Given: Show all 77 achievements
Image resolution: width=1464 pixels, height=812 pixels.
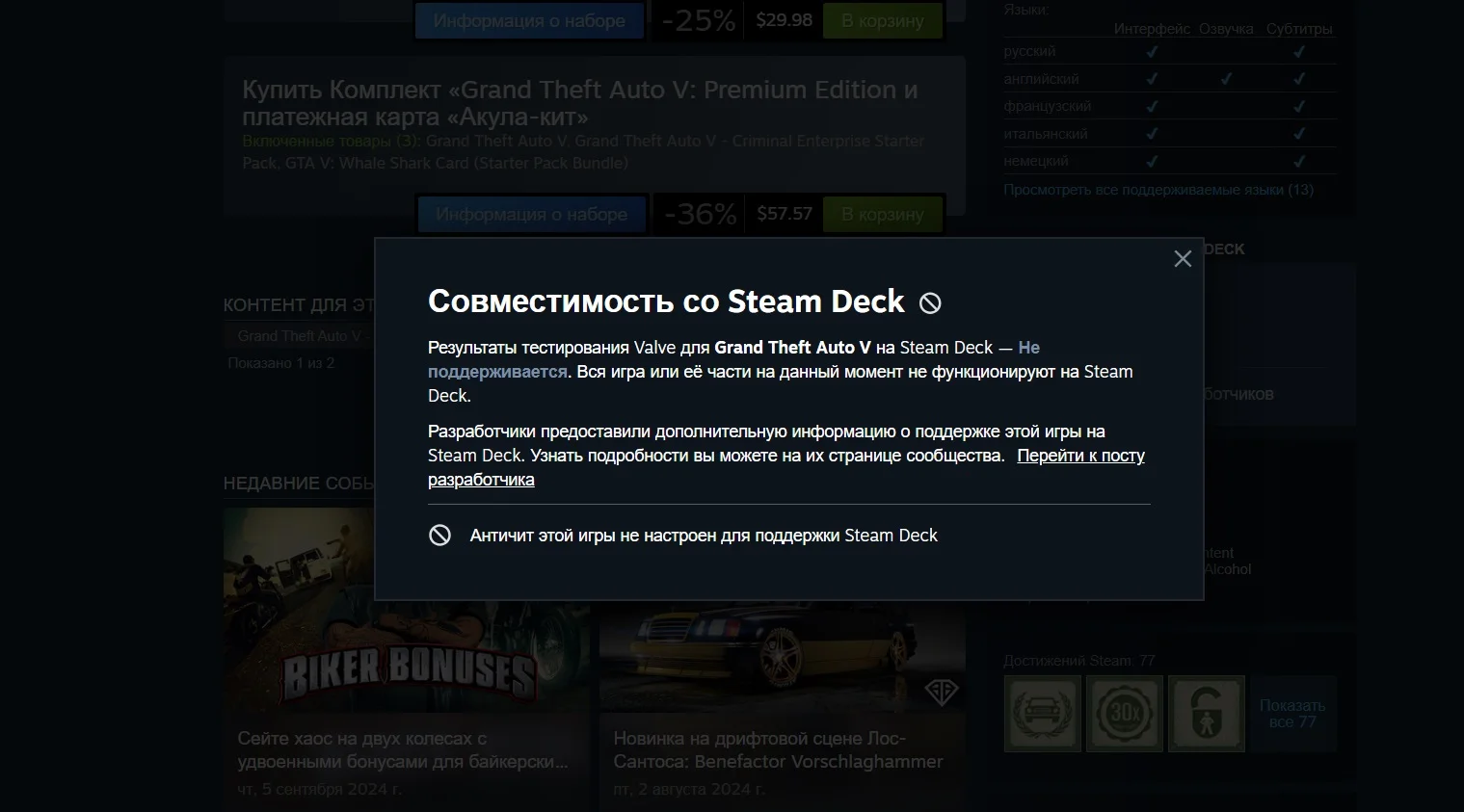Looking at the screenshot, I should point(1292,714).
